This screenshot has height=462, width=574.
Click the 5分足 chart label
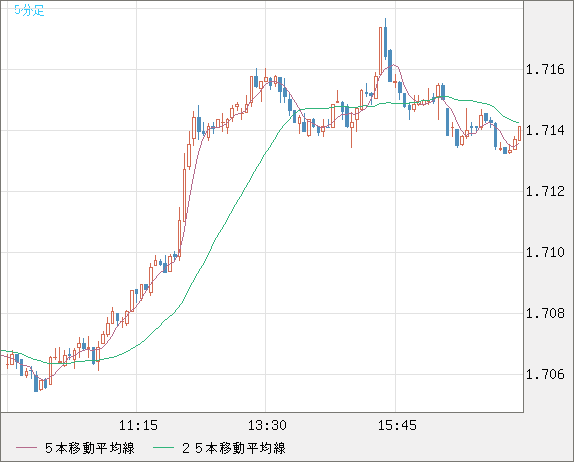click(x=29, y=10)
